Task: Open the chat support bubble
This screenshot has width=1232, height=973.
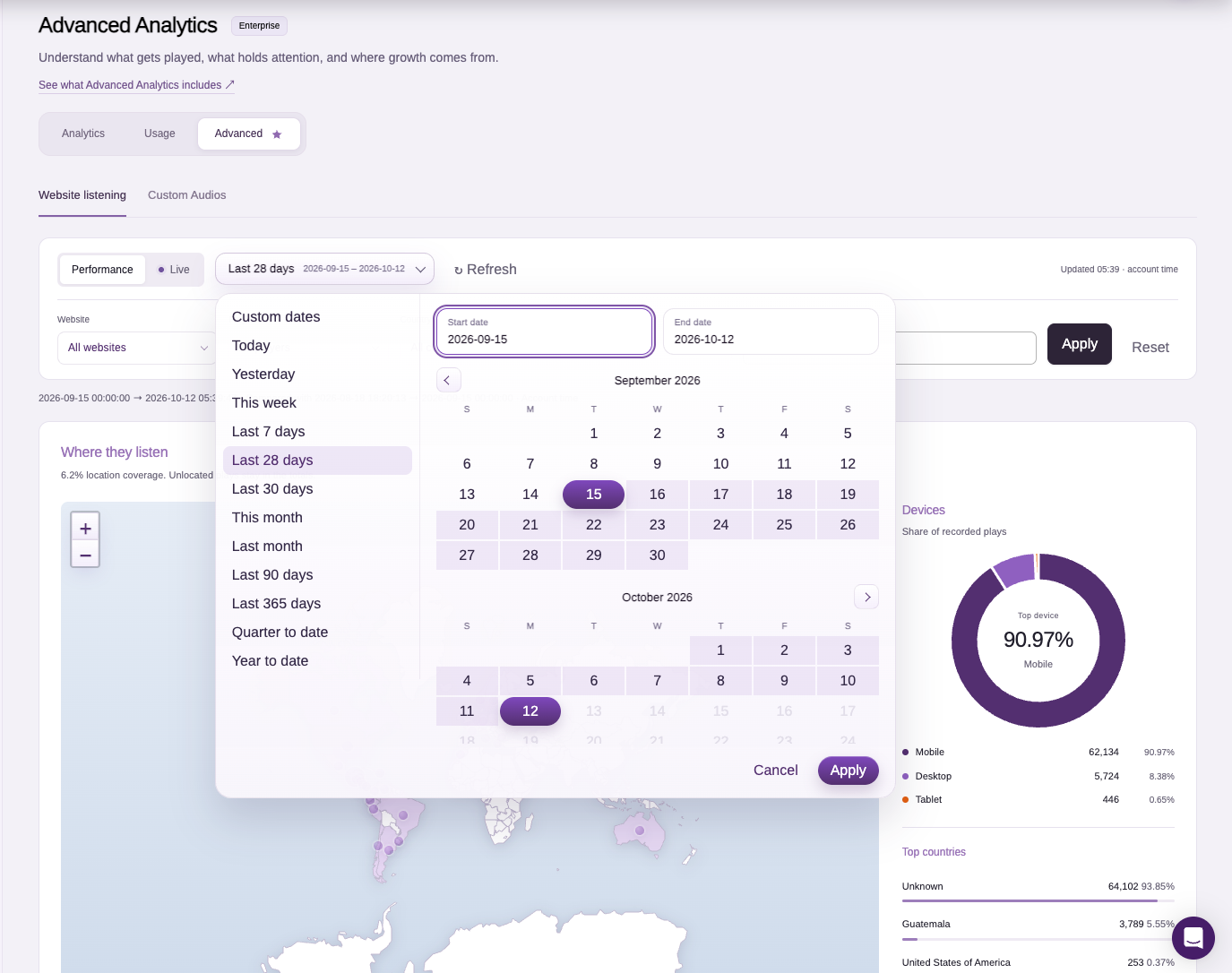Action: coord(1193,938)
